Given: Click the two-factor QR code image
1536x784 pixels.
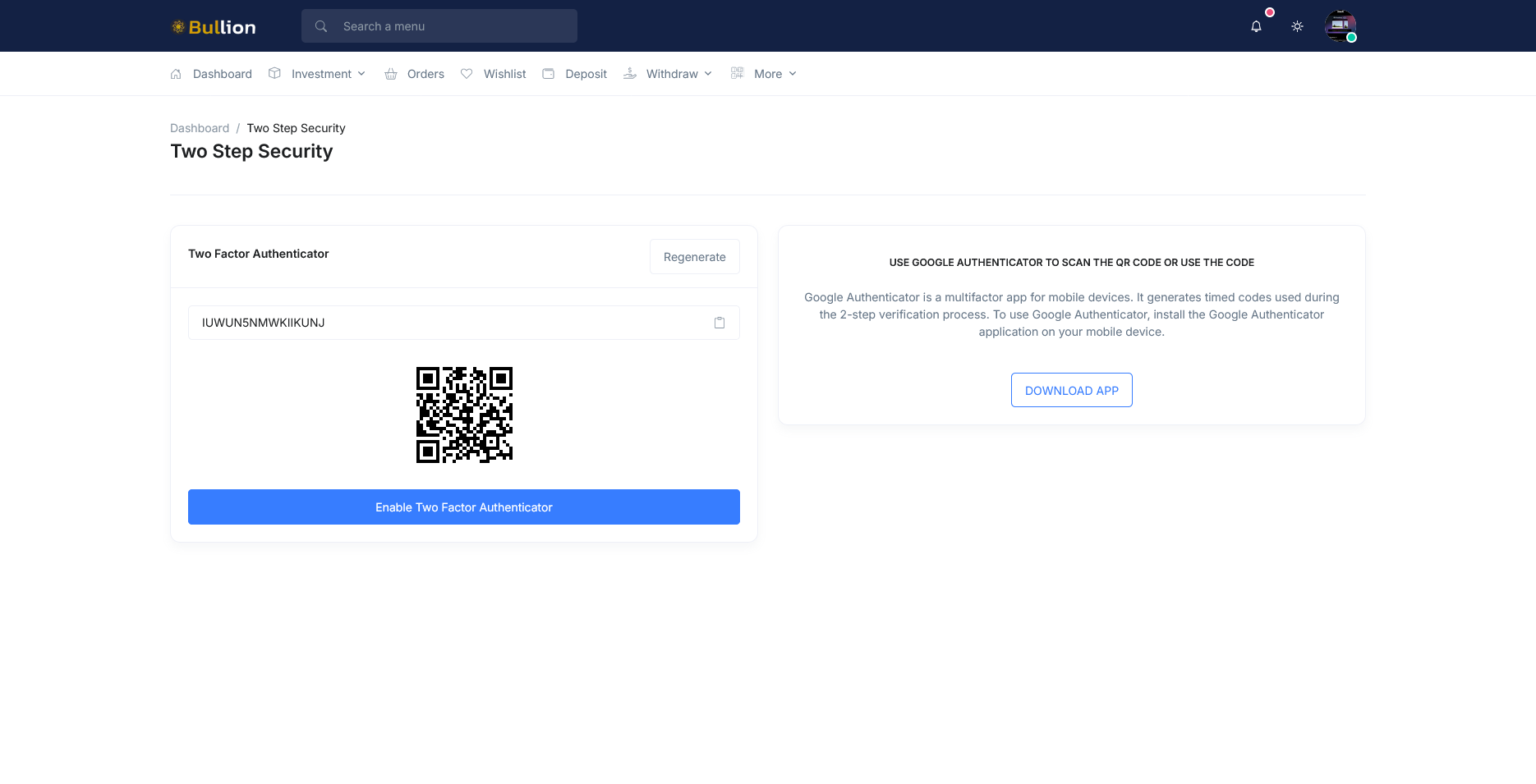Looking at the screenshot, I should 464,415.
